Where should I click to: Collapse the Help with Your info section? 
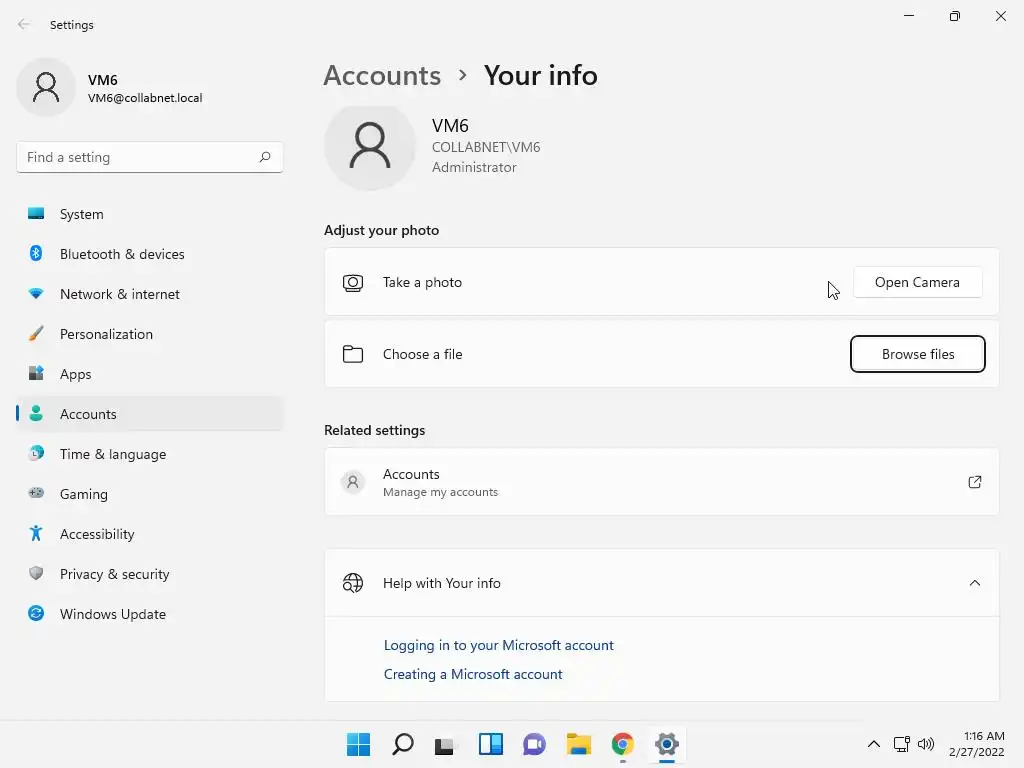(x=975, y=583)
